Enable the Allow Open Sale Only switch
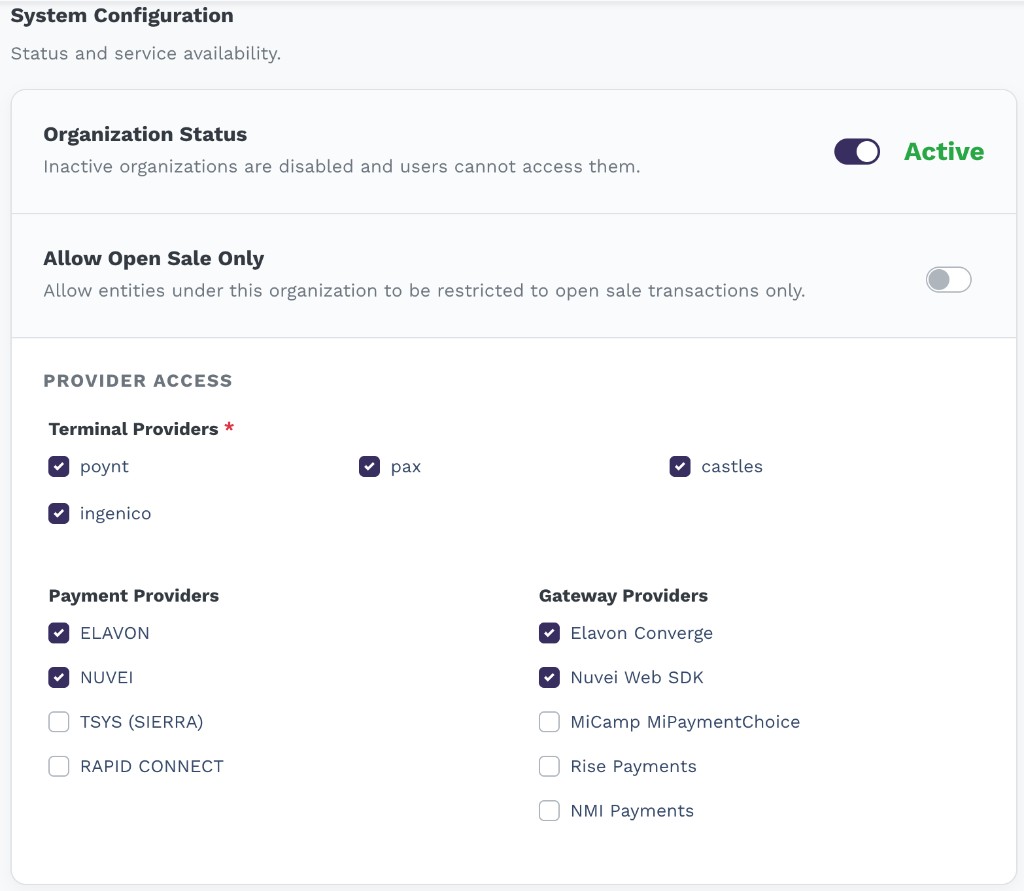This screenshot has width=1024, height=891. [x=948, y=280]
